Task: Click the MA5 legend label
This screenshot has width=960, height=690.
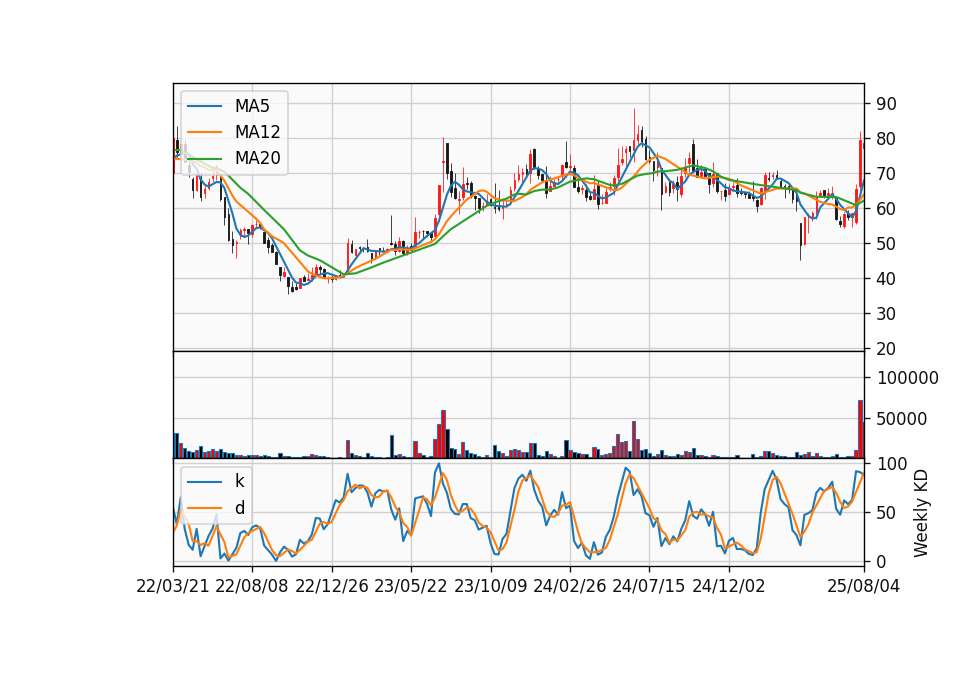Action: (x=252, y=106)
